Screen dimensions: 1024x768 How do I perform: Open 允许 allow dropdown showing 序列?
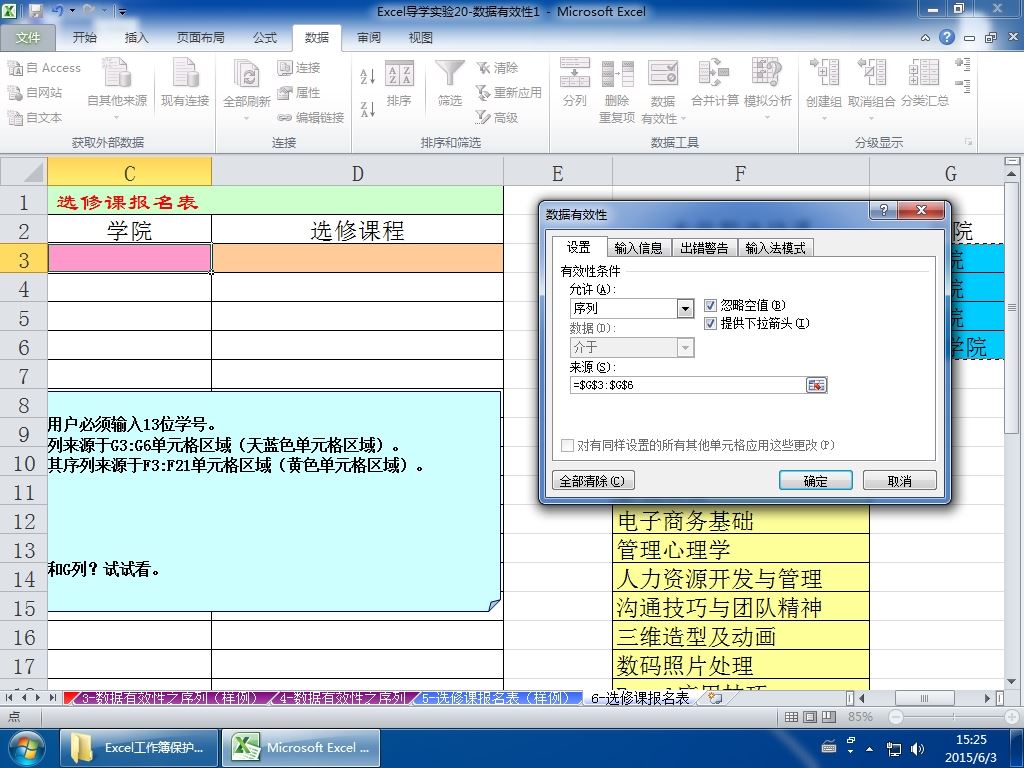pyautogui.click(x=684, y=308)
